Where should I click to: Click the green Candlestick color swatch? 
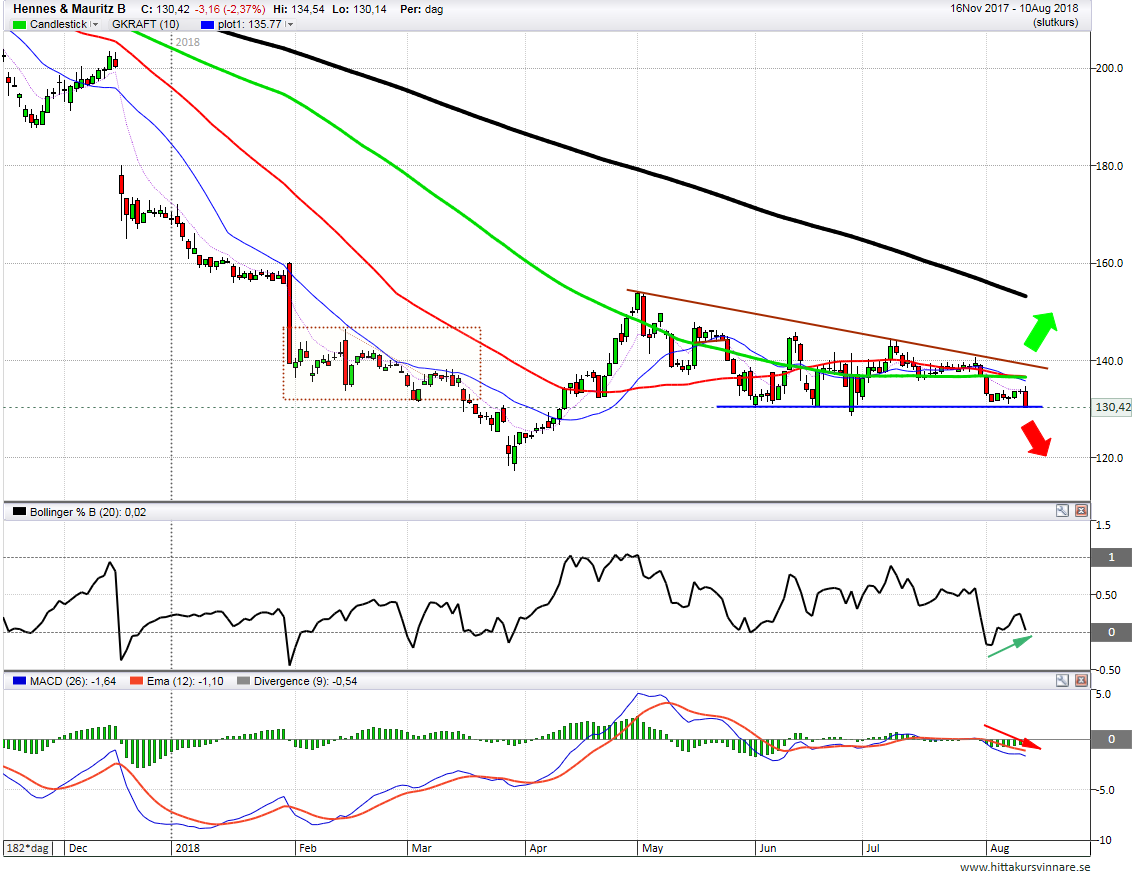pos(19,25)
